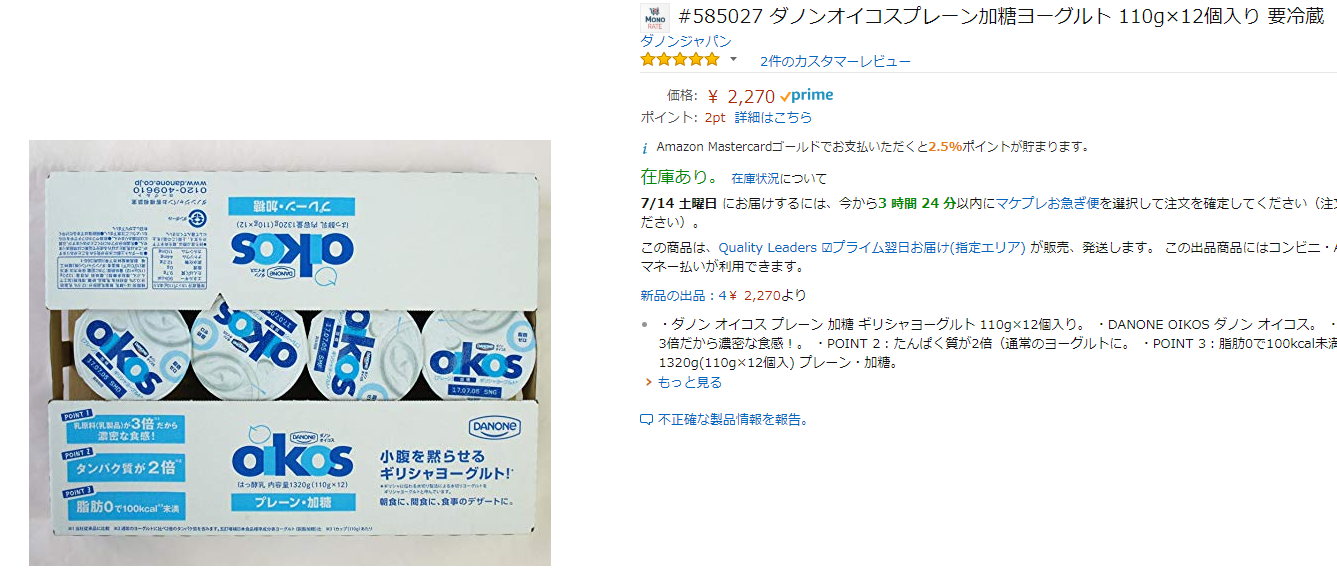Click the ¥ 2,270 price text
Image resolution: width=1337 pixels, height=587 pixels.
(741, 96)
